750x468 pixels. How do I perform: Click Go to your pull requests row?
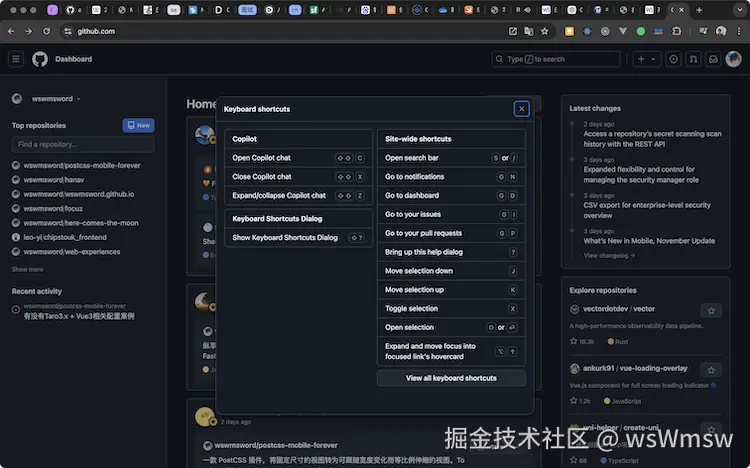point(451,233)
